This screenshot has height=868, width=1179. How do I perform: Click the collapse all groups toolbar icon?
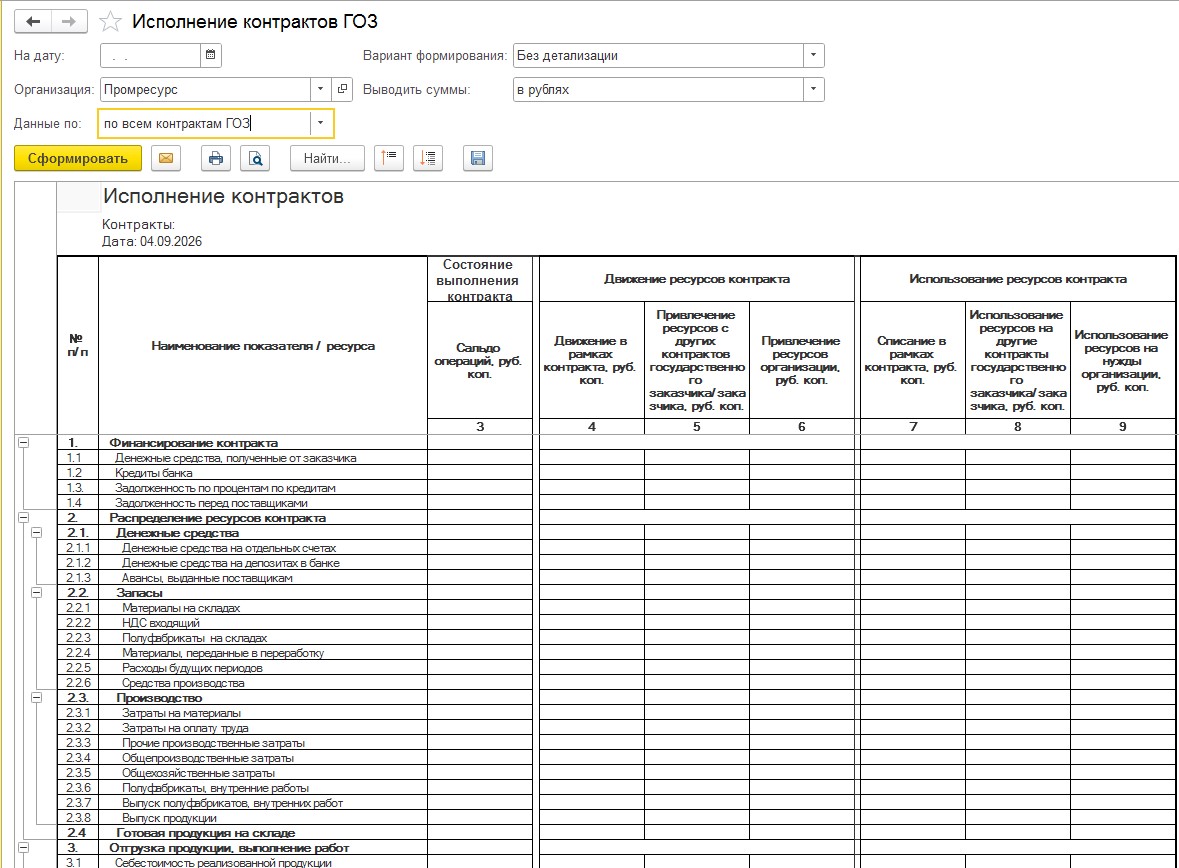(389, 158)
